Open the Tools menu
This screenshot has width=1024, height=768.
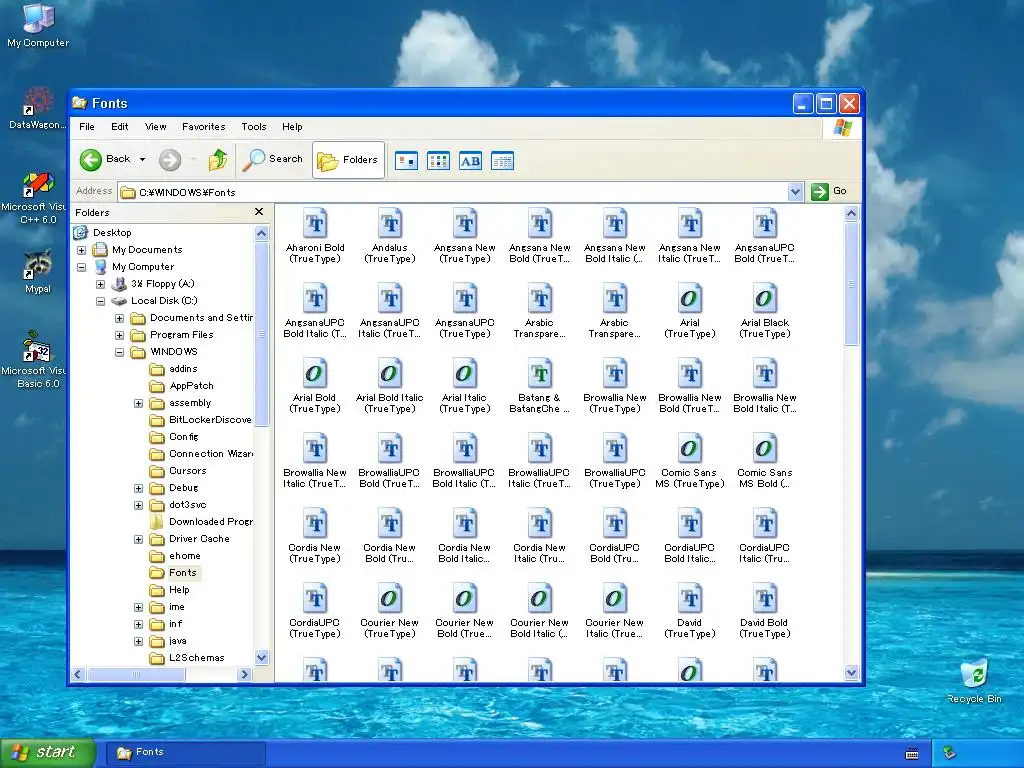254,127
